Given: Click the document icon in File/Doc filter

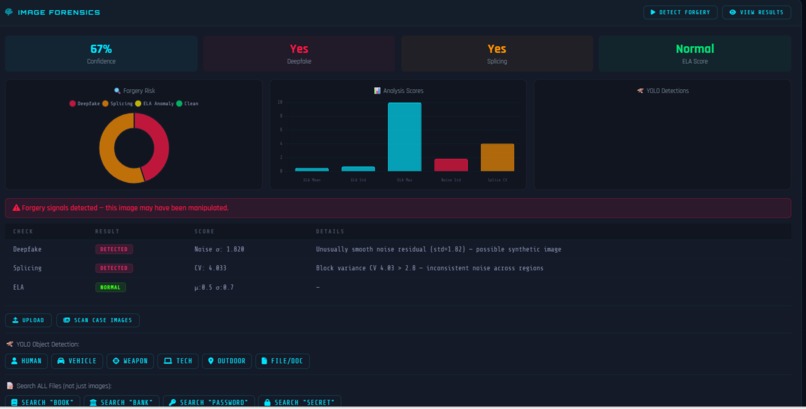Looking at the screenshot, I should (x=264, y=361).
